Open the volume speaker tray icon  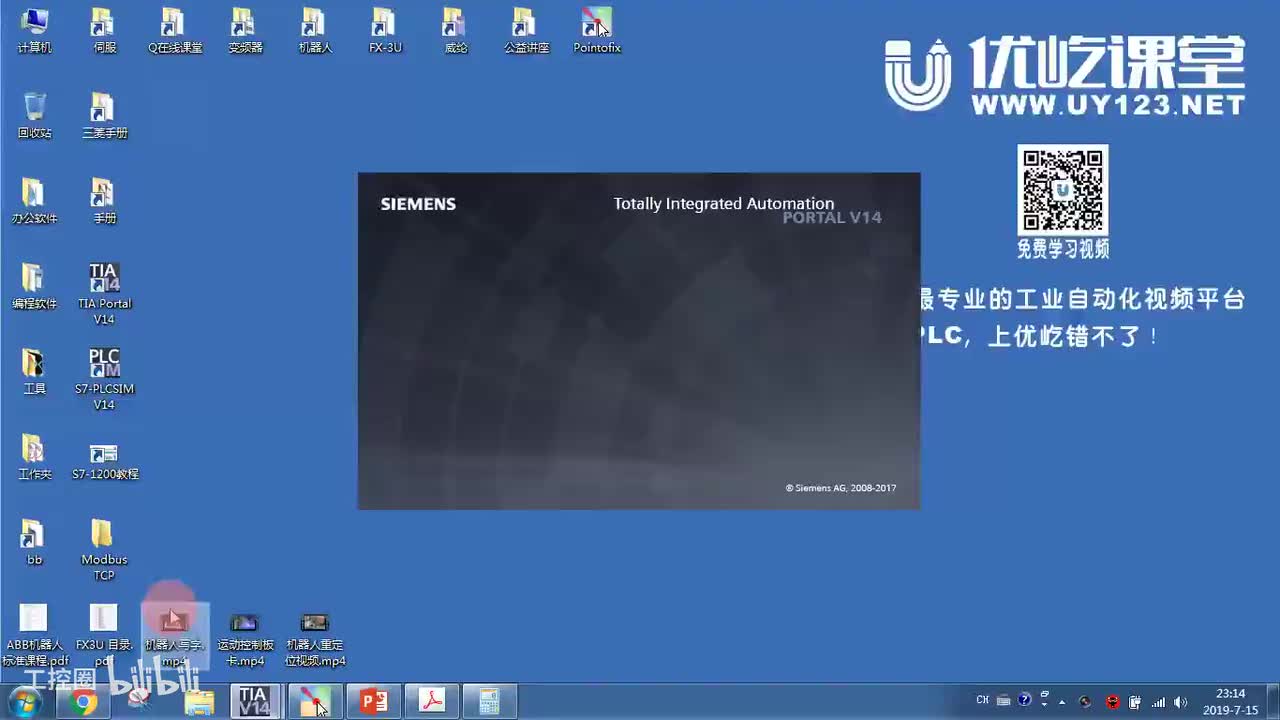tap(1181, 702)
